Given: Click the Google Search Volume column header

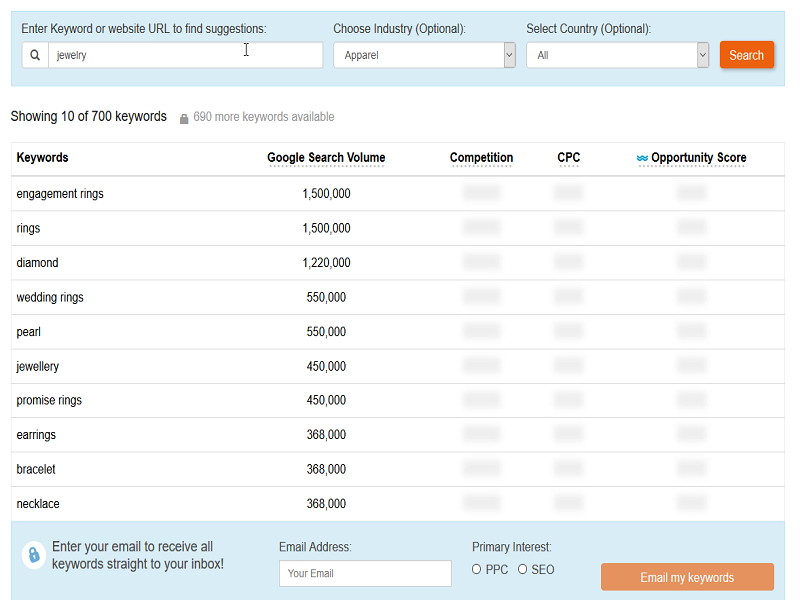Looking at the screenshot, I should 326,158.
